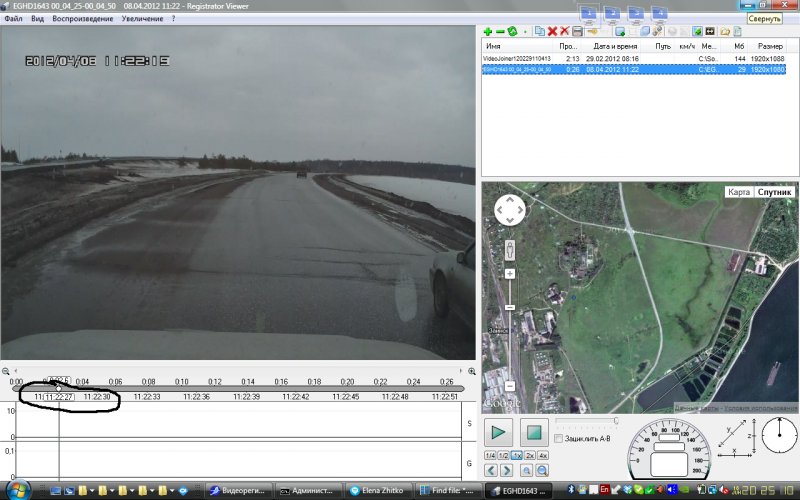800x500 pixels.
Task: Open the Увеличение menu
Action: pyautogui.click(x=143, y=19)
